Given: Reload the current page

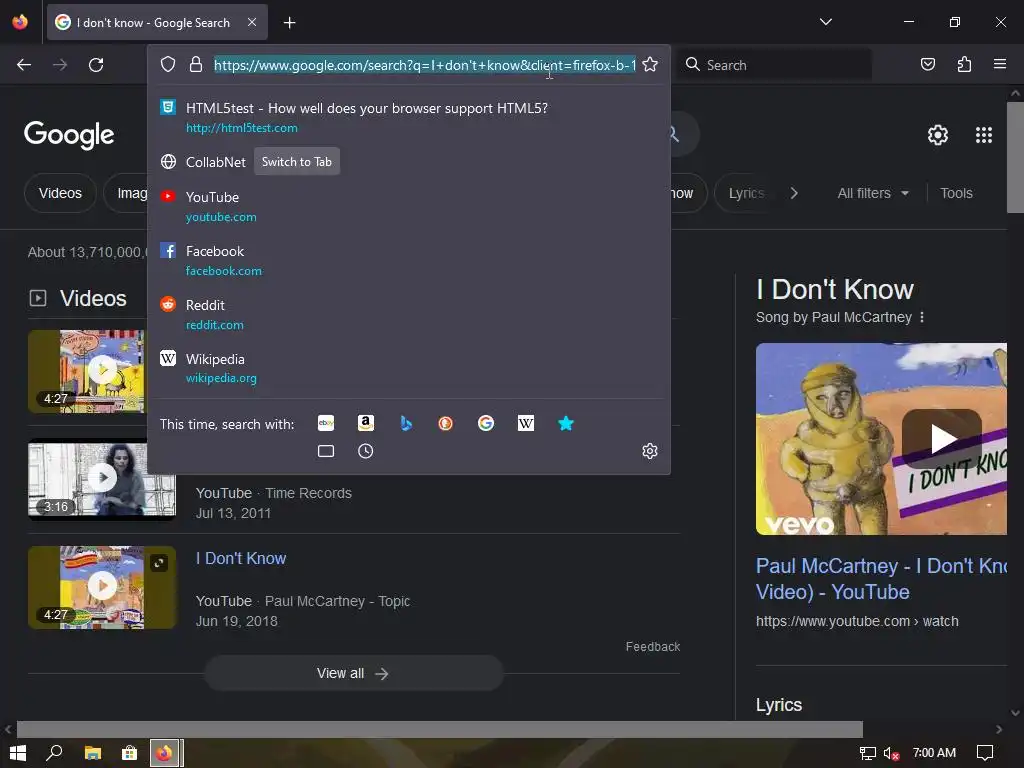Looking at the screenshot, I should coord(96,65).
